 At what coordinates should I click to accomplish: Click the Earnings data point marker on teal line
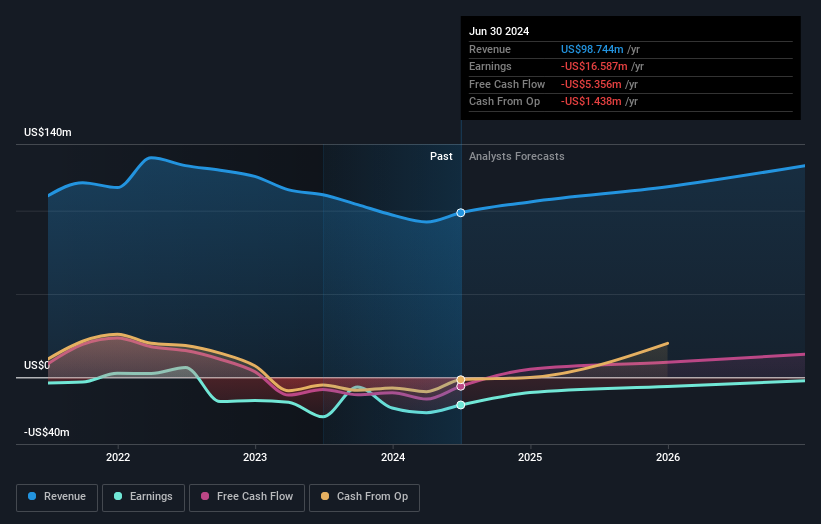[x=461, y=405]
